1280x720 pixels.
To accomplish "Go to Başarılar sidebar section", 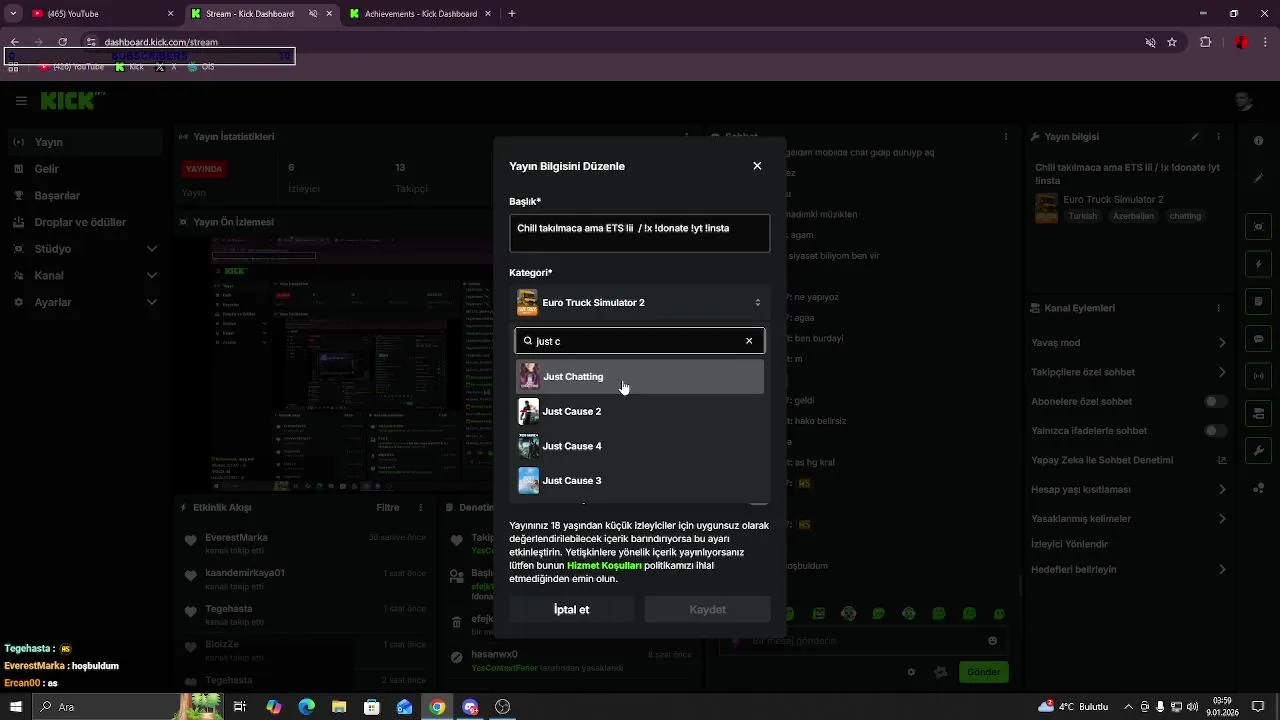I will pyautogui.click(x=84, y=196).
